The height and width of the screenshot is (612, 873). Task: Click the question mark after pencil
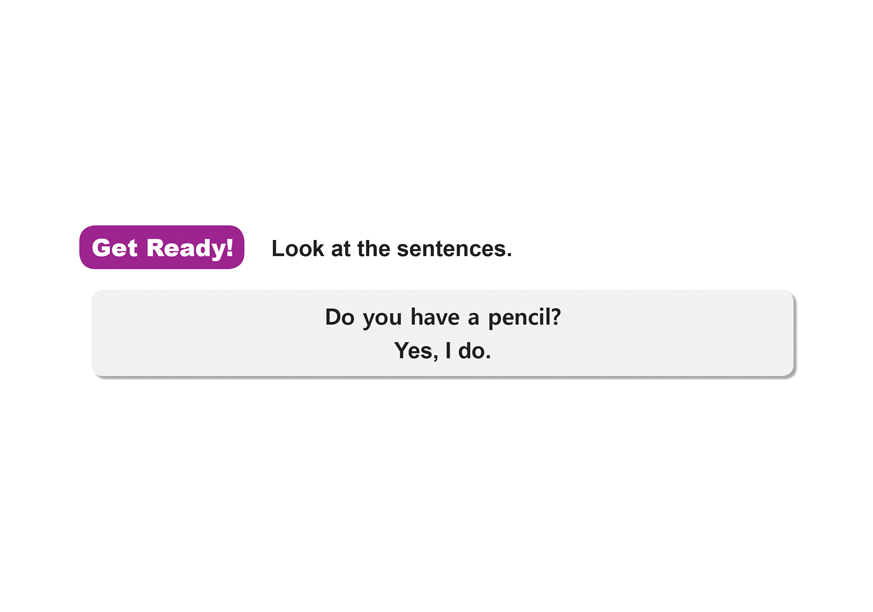[x=555, y=318]
